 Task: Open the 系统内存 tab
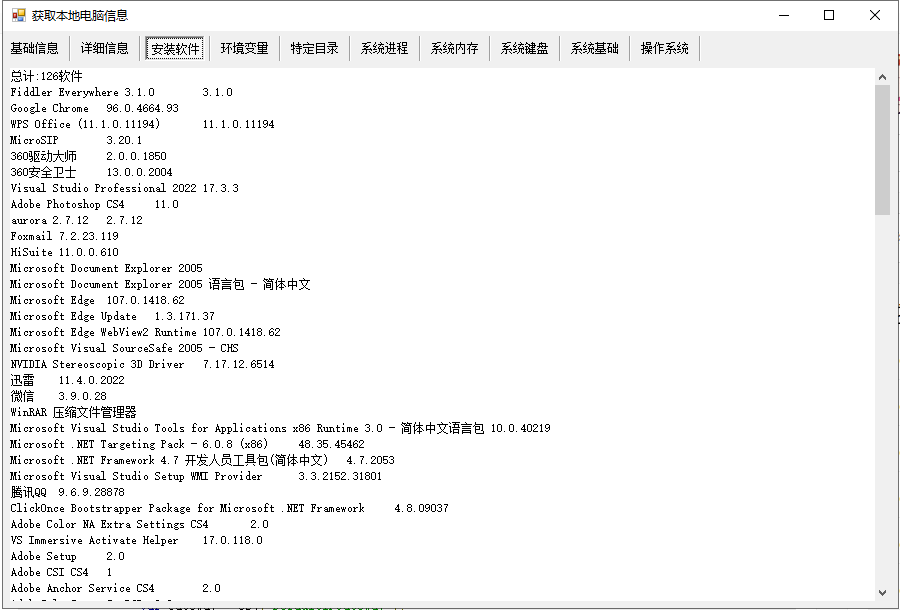tap(455, 48)
